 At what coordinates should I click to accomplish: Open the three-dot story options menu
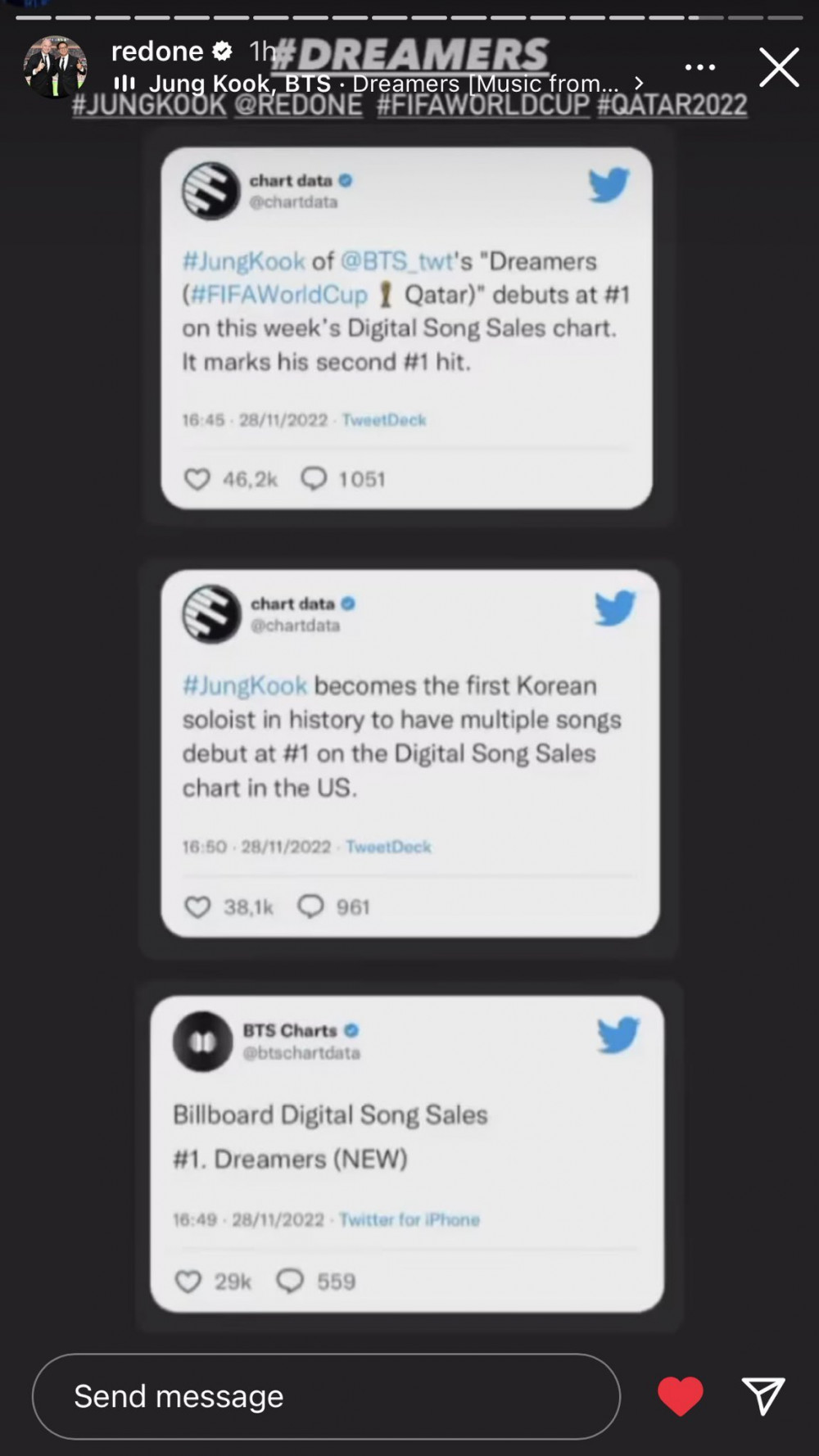(x=700, y=67)
